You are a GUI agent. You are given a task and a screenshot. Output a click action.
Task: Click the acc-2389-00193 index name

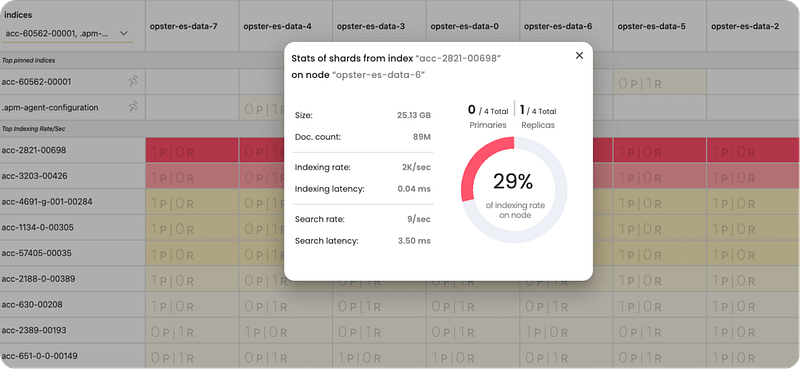(x=34, y=330)
